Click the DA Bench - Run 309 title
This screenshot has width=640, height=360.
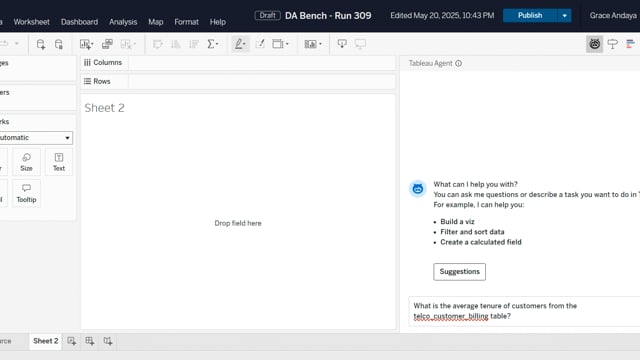(x=328, y=16)
